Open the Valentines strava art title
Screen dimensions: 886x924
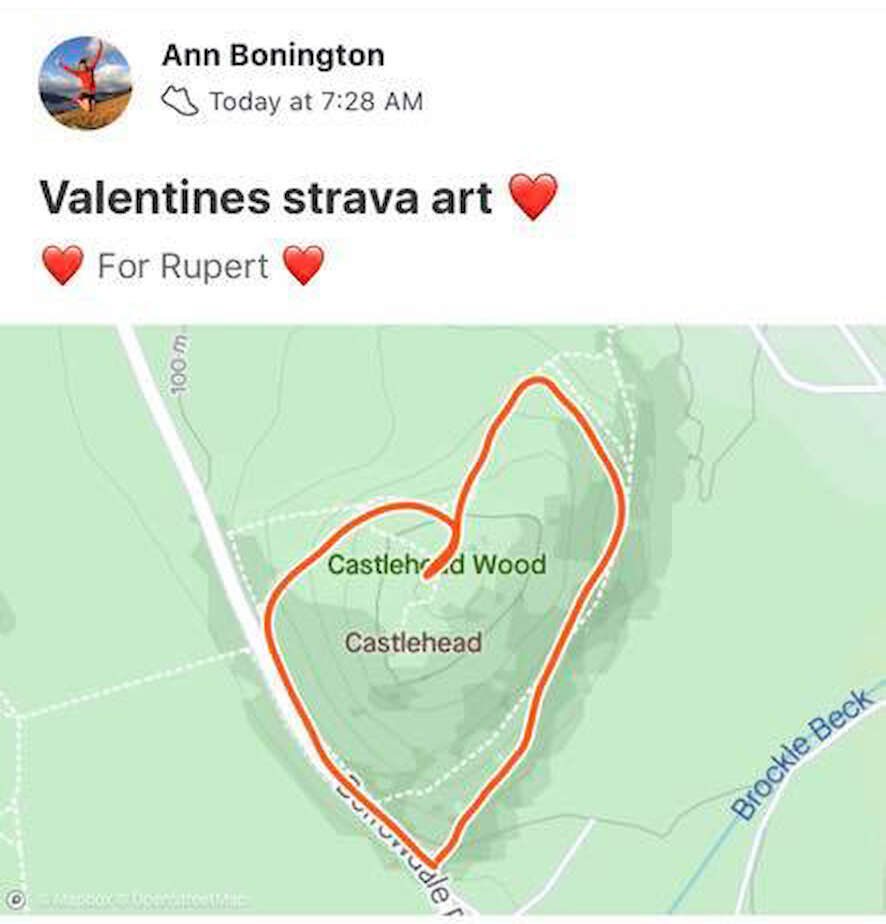coord(266,197)
